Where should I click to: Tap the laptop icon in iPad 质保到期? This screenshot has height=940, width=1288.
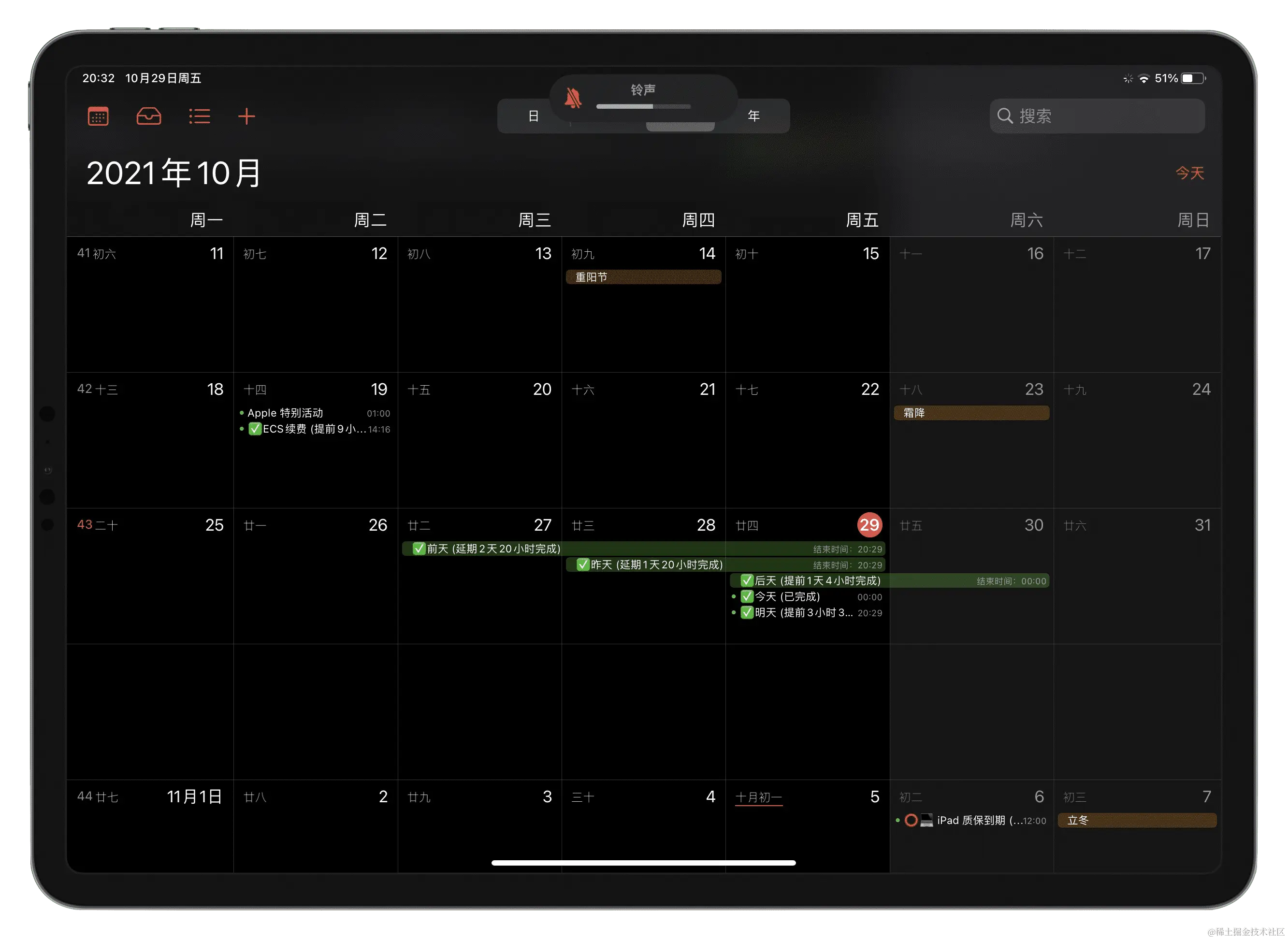(926, 820)
